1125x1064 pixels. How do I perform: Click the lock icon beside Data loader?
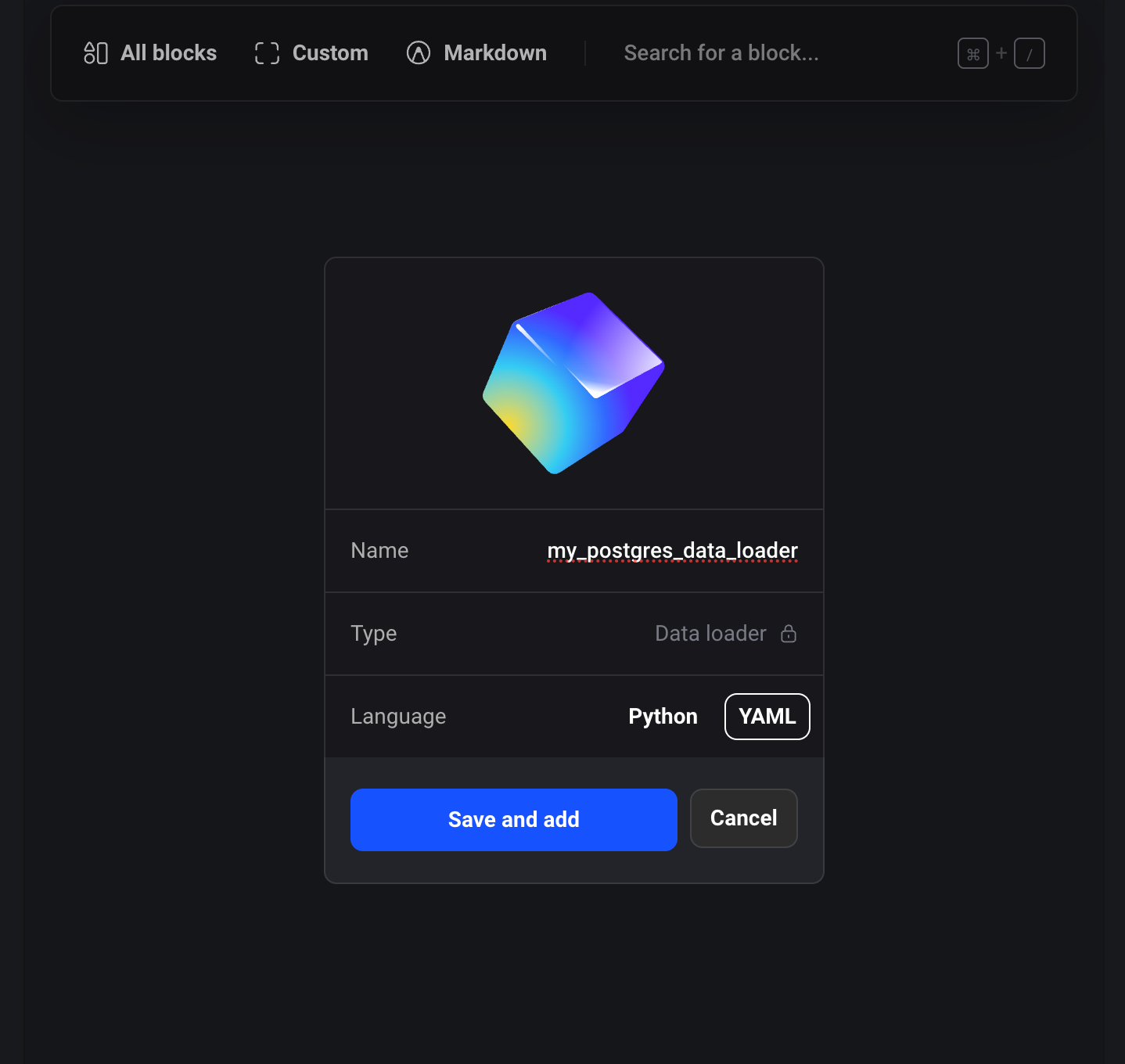[x=789, y=633]
